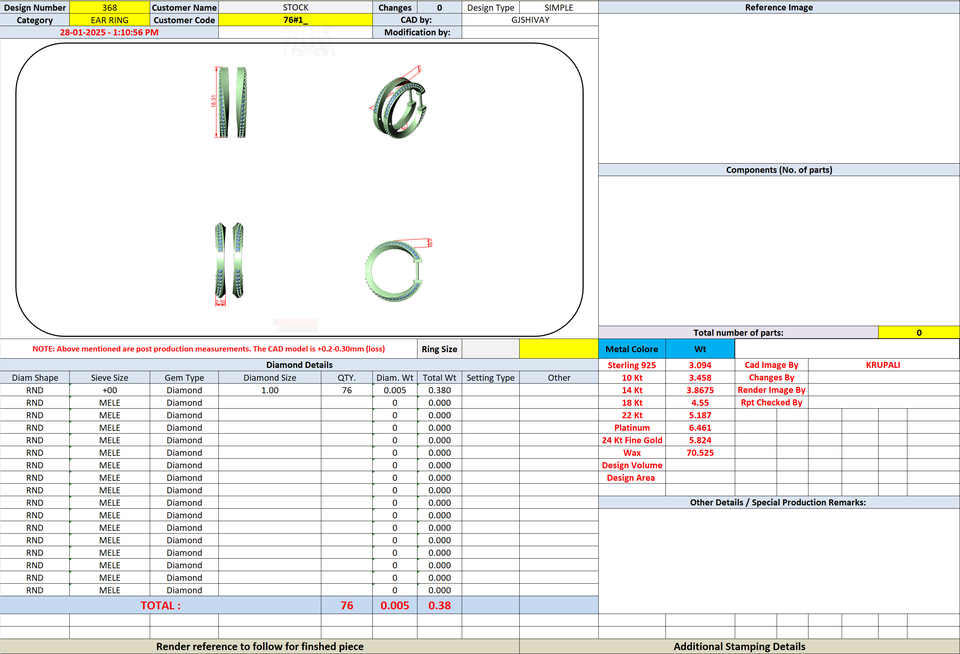960x654 pixels.
Task: Click the circular hoop side render
Action: coord(397,269)
